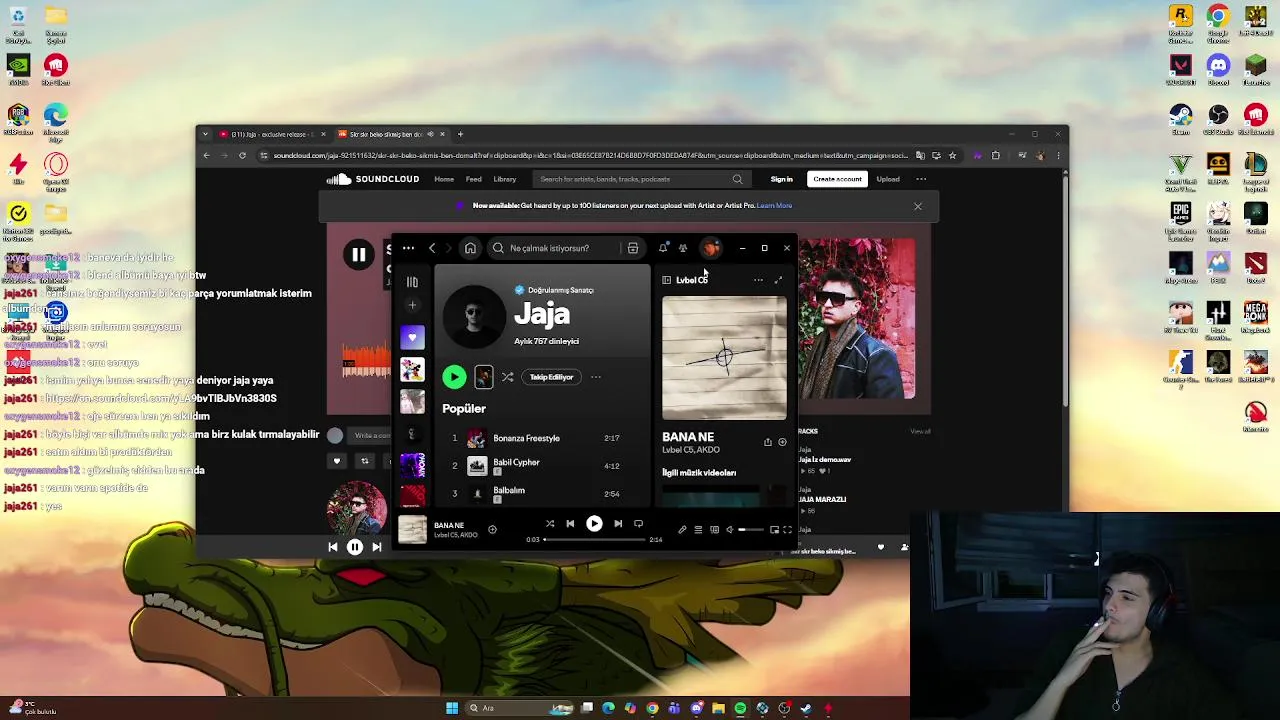Image resolution: width=1280 pixels, height=720 pixels.
Task: Add BANA NE to playlist in right panel
Action: 782,442
